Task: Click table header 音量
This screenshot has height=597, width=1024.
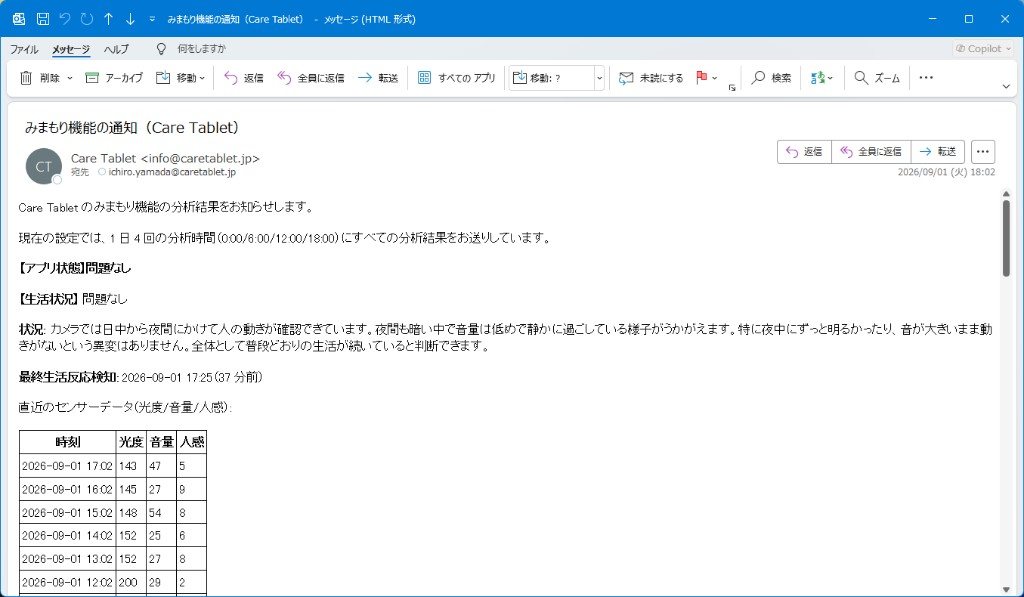Action: coord(161,442)
